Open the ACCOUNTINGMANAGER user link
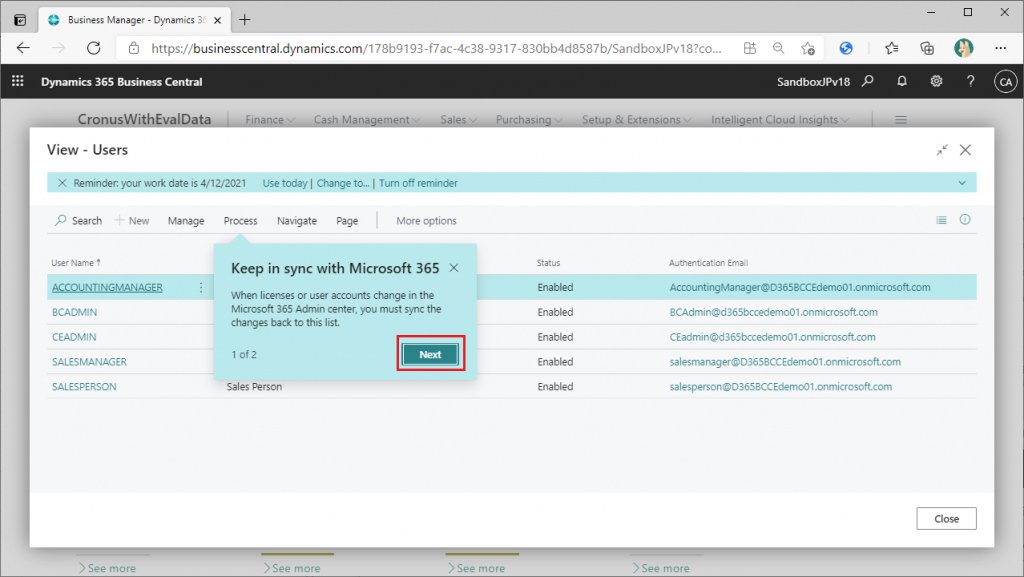The height and width of the screenshot is (577, 1024). click(x=107, y=287)
